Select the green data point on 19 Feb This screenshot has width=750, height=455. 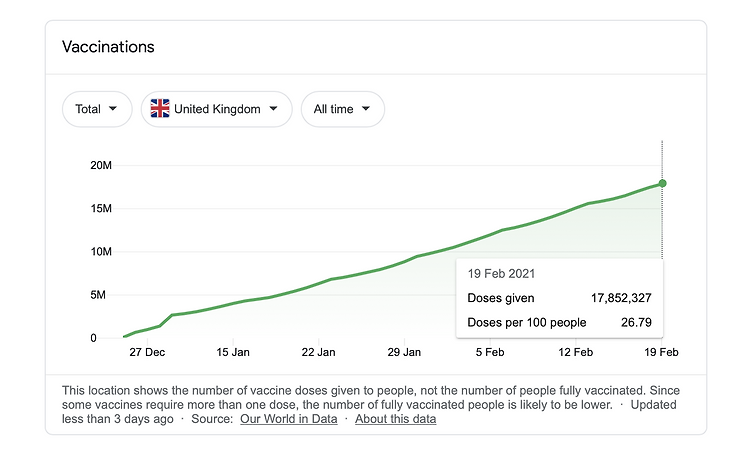point(662,183)
